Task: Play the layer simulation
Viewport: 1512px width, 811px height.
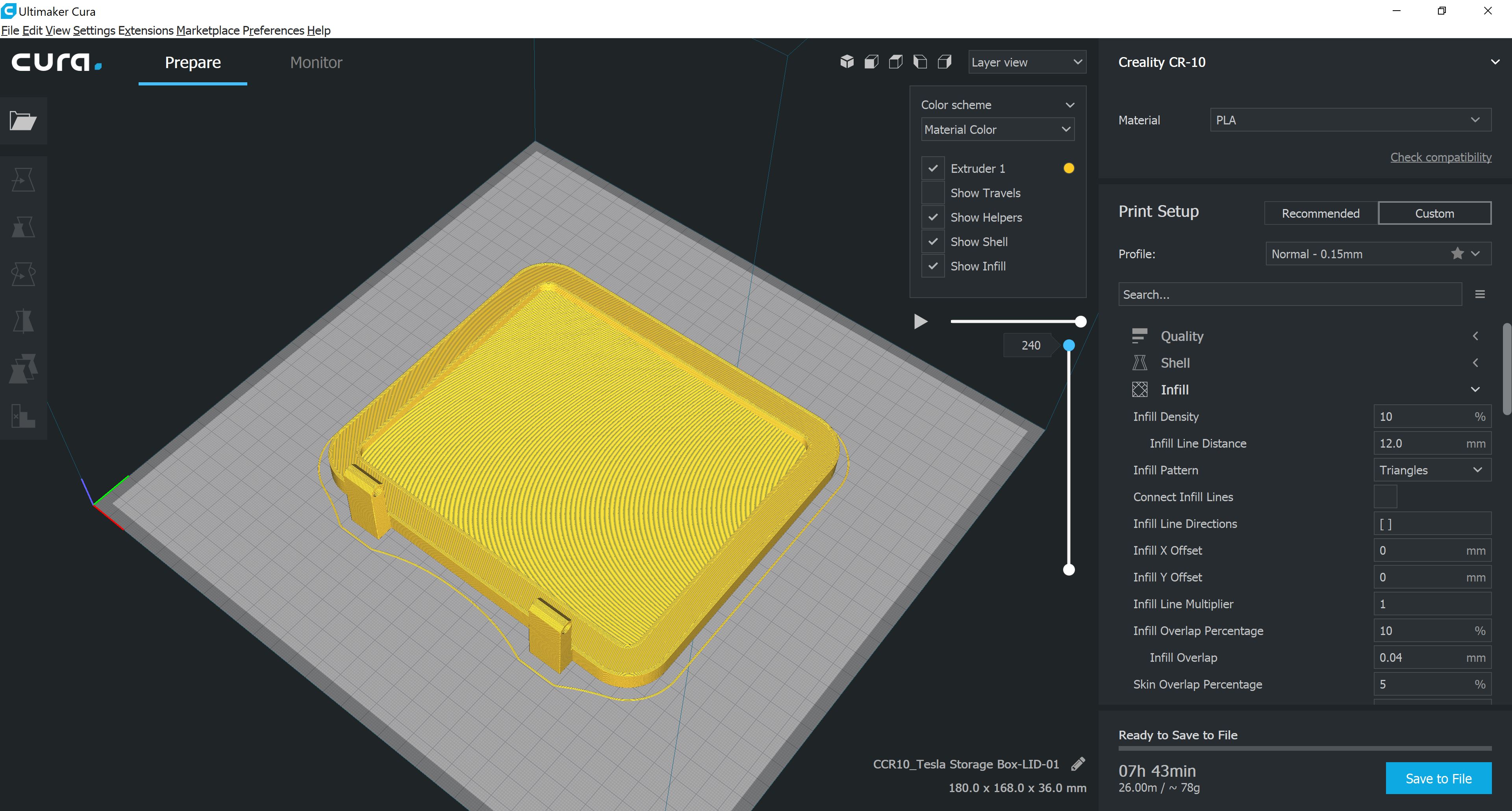Action: (x=920, y=322)
